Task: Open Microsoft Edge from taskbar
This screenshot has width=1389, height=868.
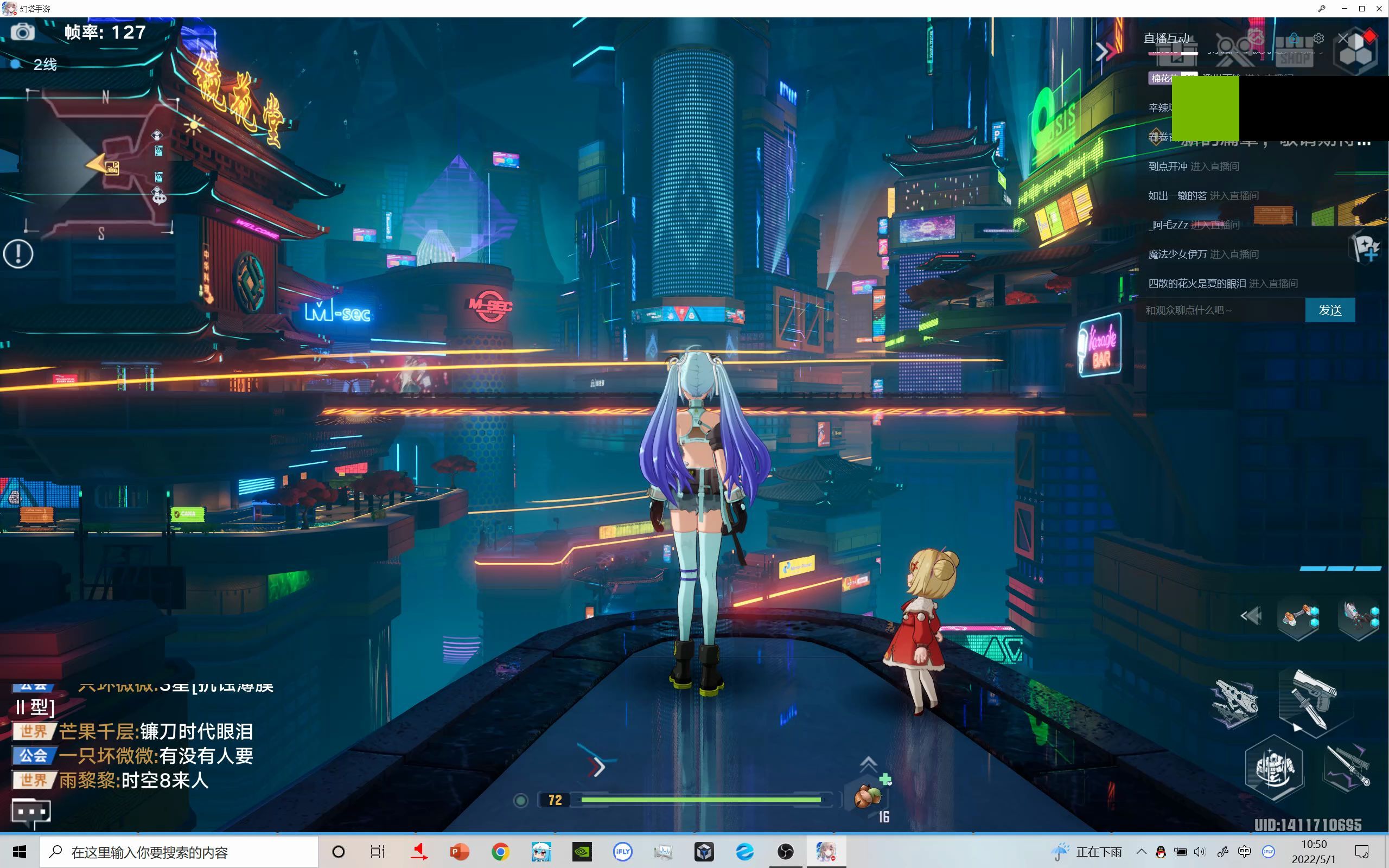Action: coord(744,851)
